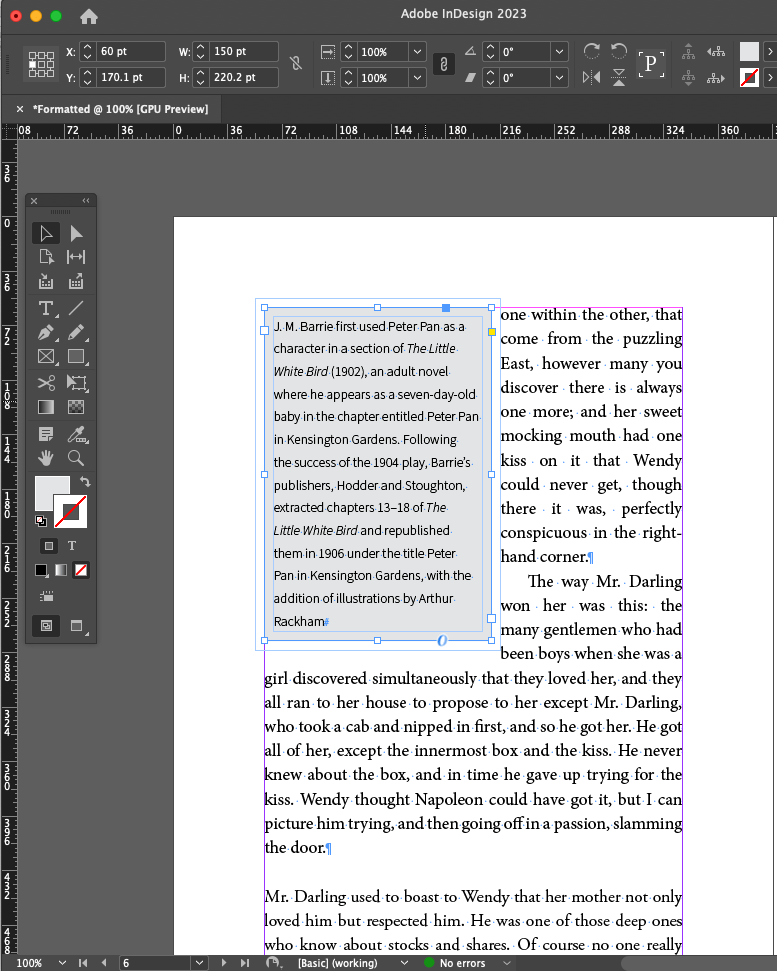
Task: Flip the object horizontally
Action: coord(591,77)
